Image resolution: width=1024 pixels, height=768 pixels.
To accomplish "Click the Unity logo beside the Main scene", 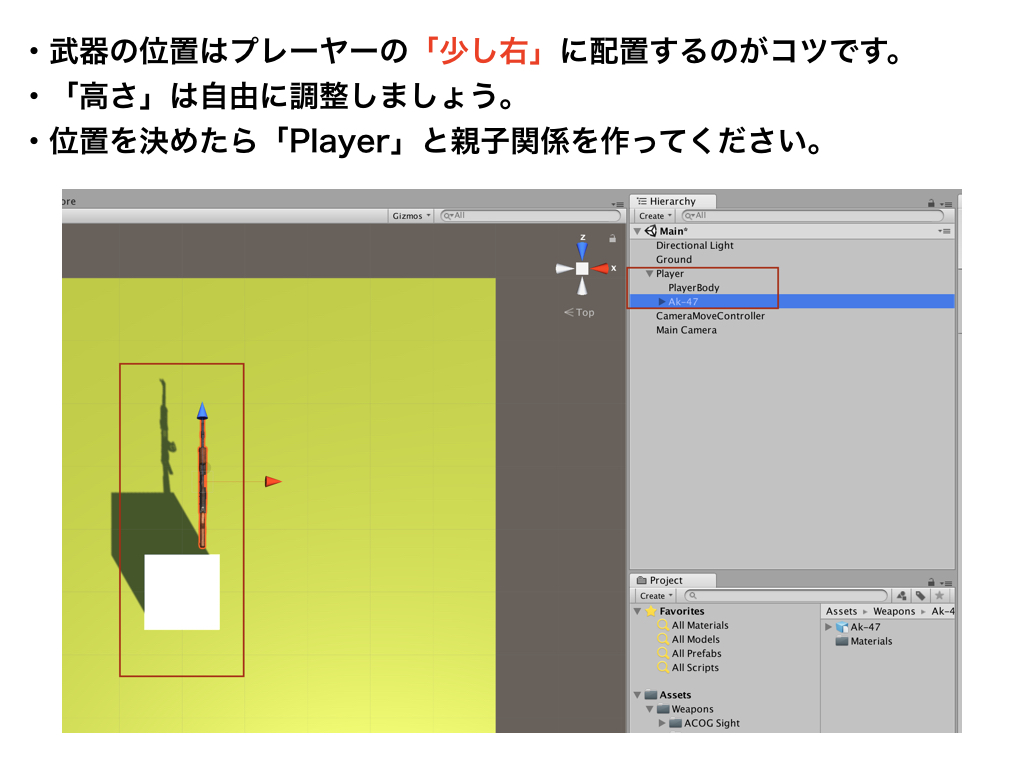I will pyautogui.click(x=650, y=231).
